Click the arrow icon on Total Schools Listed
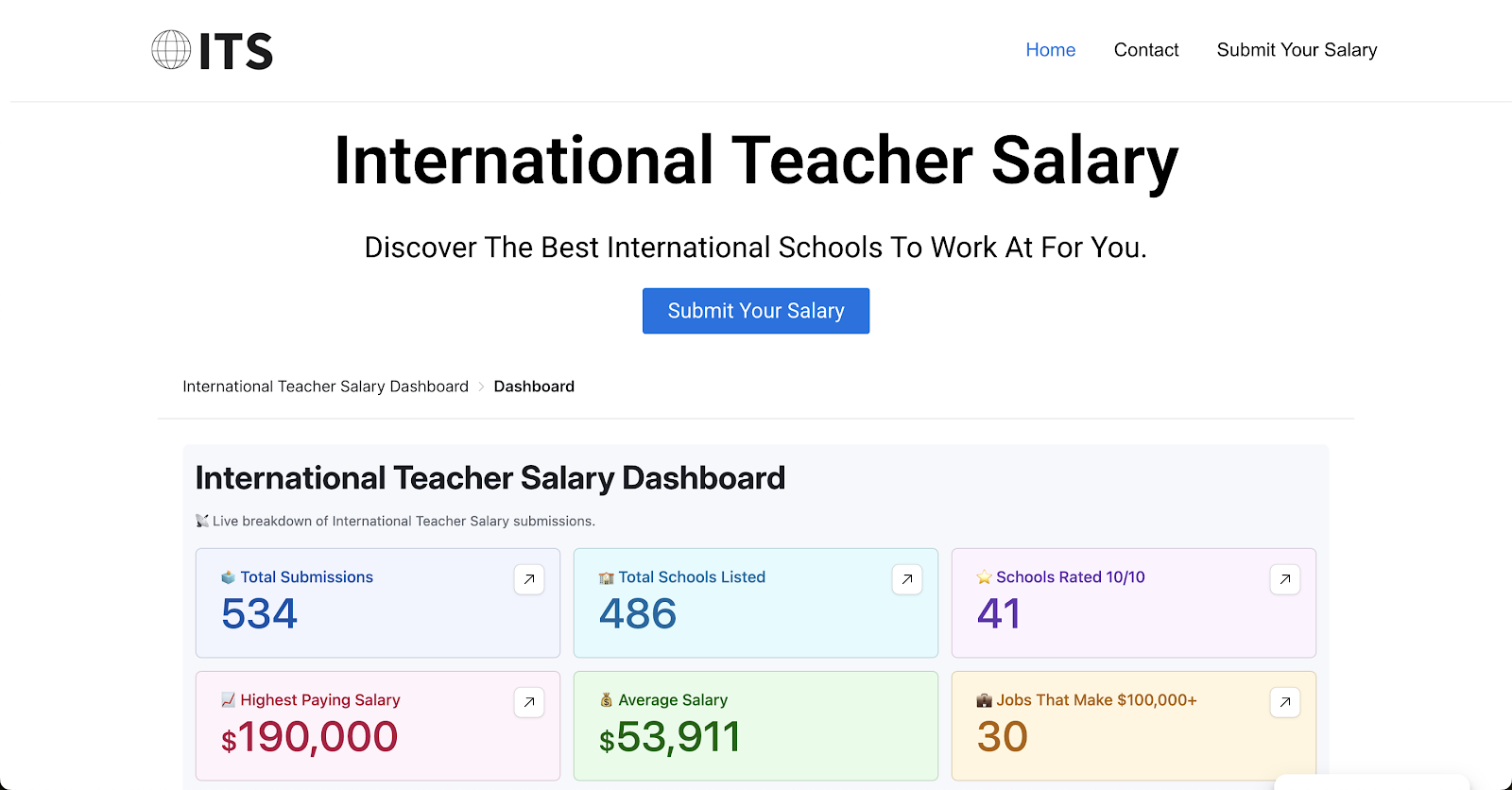The width and height of the screenshot is (1512, 790). (906, 579)
